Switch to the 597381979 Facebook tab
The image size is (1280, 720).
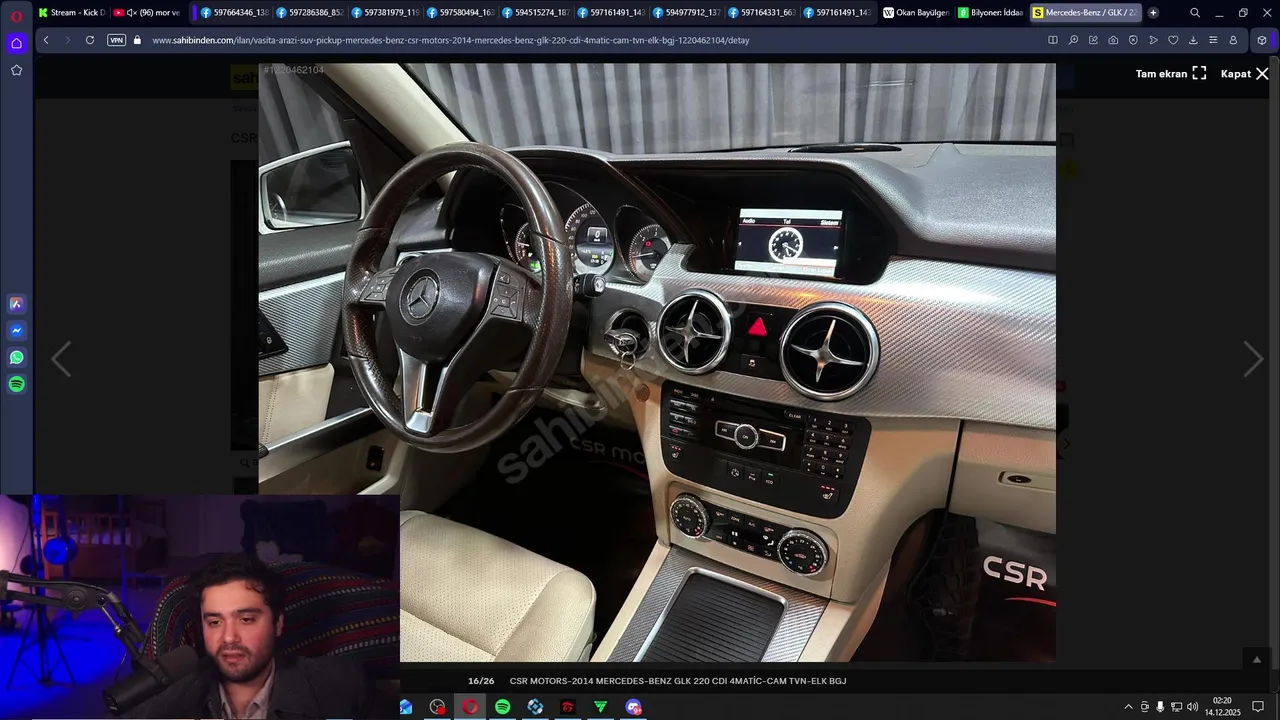[x=384, y=13]
